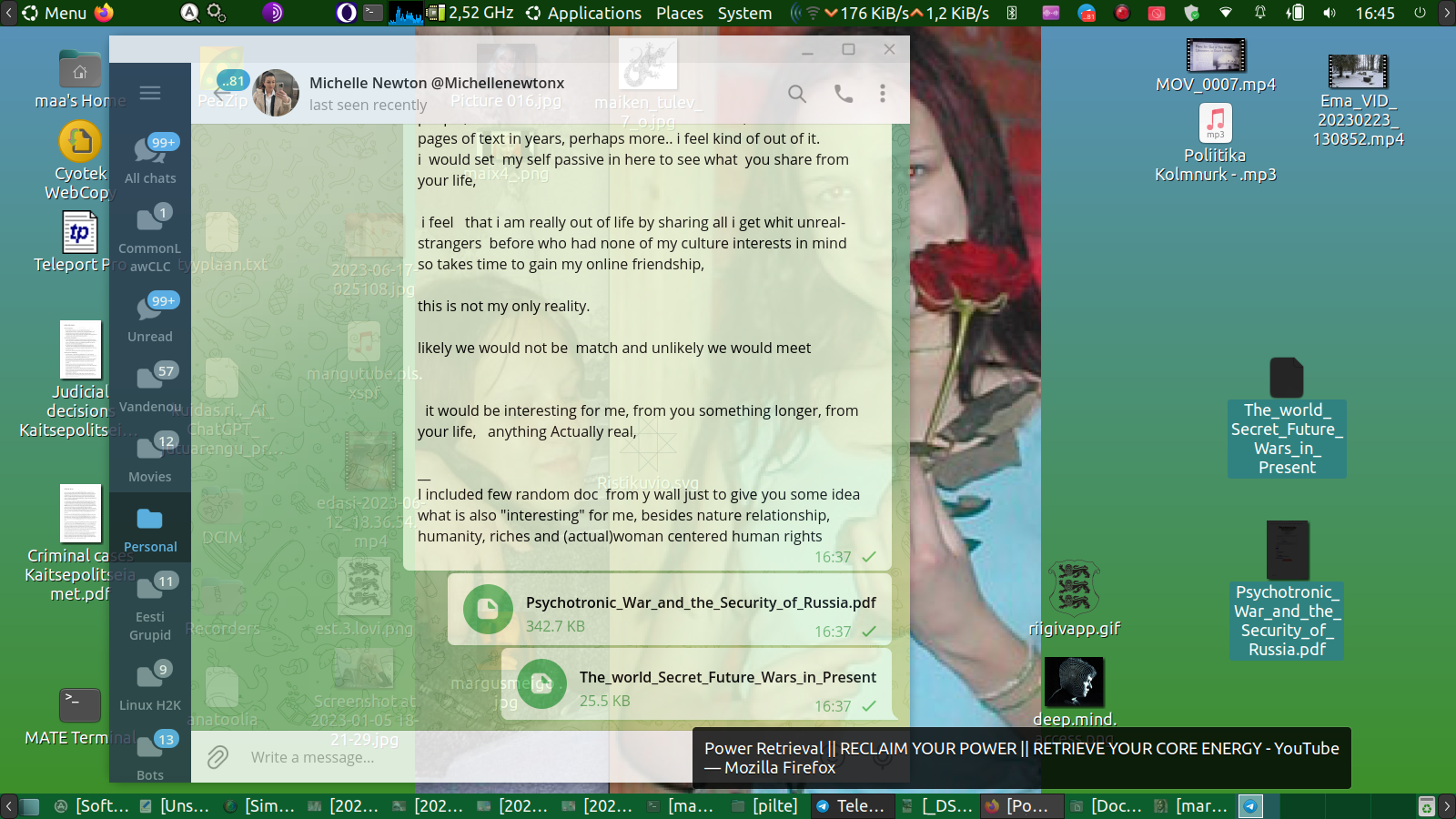Viewport: 1456px width, 819px height.
Task: Launch Firefox from the top panel
Action: 104,13
